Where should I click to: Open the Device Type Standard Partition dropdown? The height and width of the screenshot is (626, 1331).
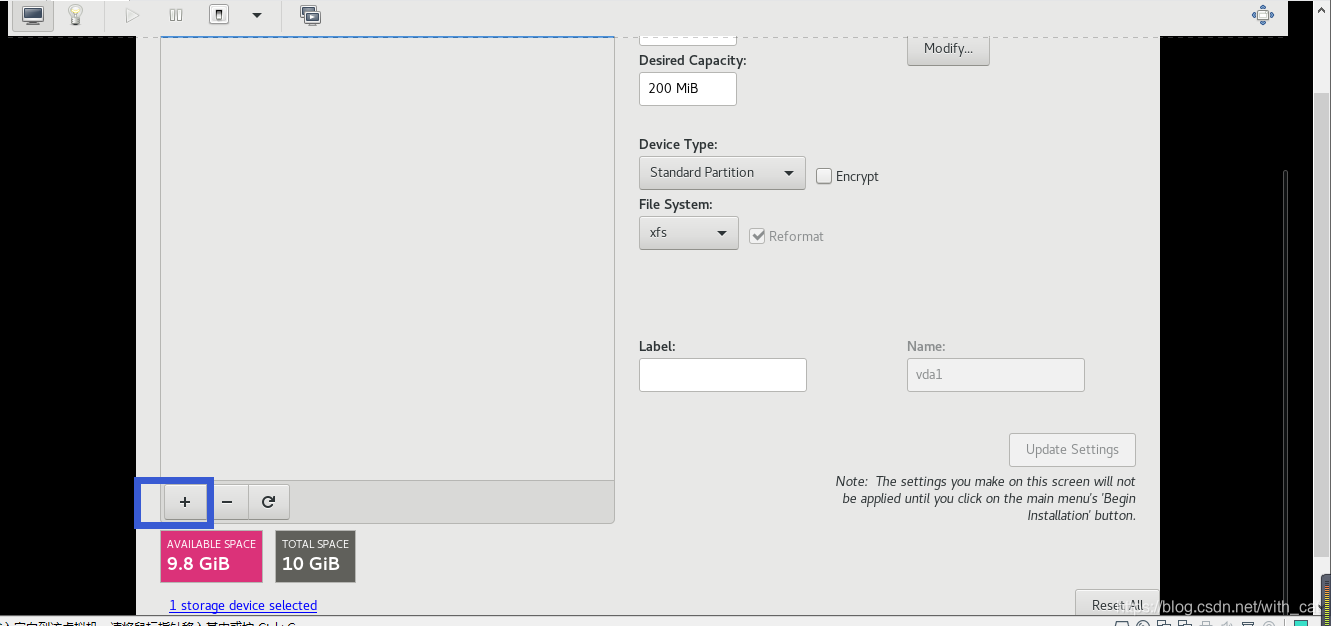coord(722,173)
